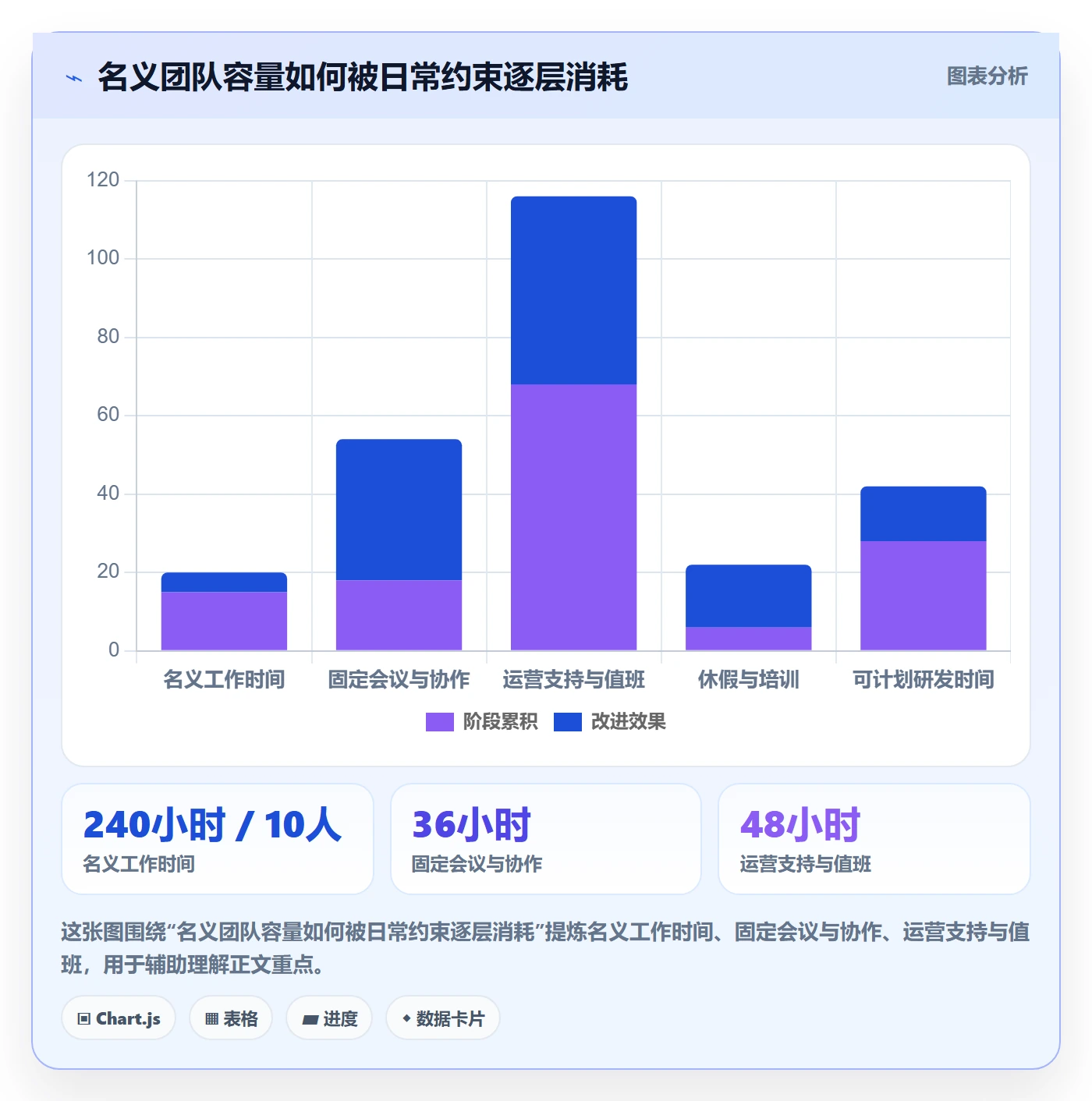Click the purple segment of 名义工作时间 bar
1092x1101 pixels.
(224, 621)
